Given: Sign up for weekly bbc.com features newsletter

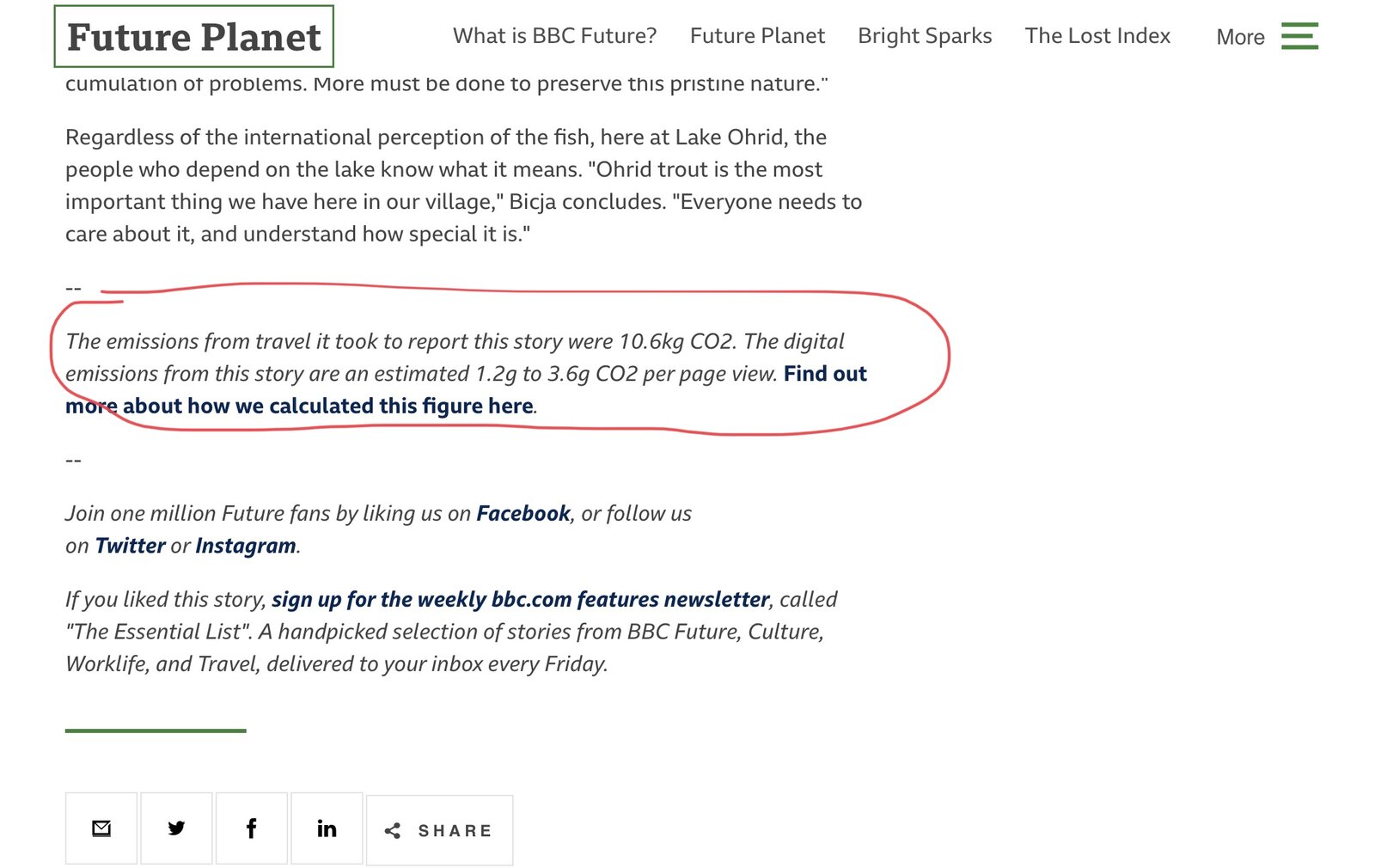Looking at the screenshot, I should [521, 599].
